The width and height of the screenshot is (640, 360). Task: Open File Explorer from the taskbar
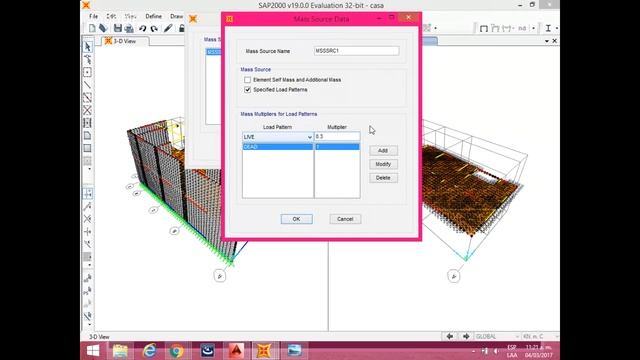coord(120,351)
